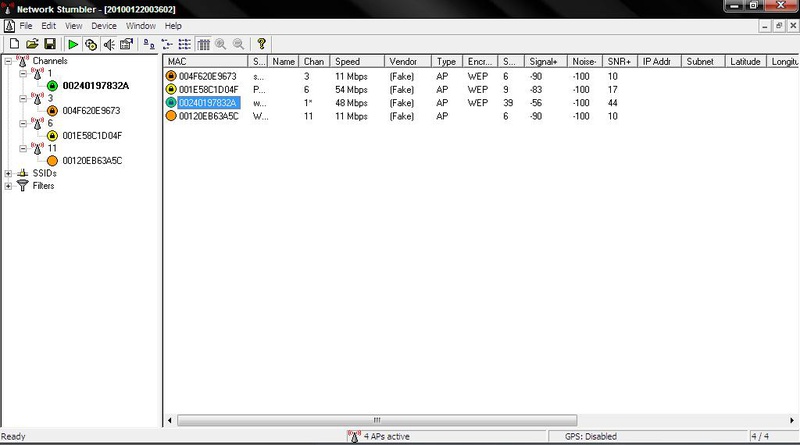This screenshot has width=800, height=445.
Task: Sort by the Chan column header
Action: point(314,61)
